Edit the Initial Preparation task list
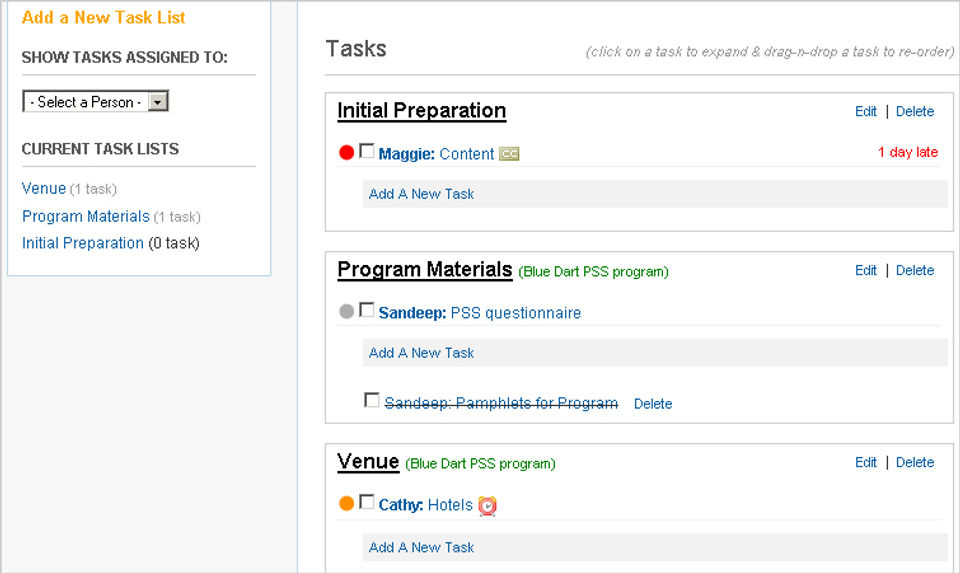Image resolution: width=960 pixels, height=573 pixels. (x=866, y=111)
